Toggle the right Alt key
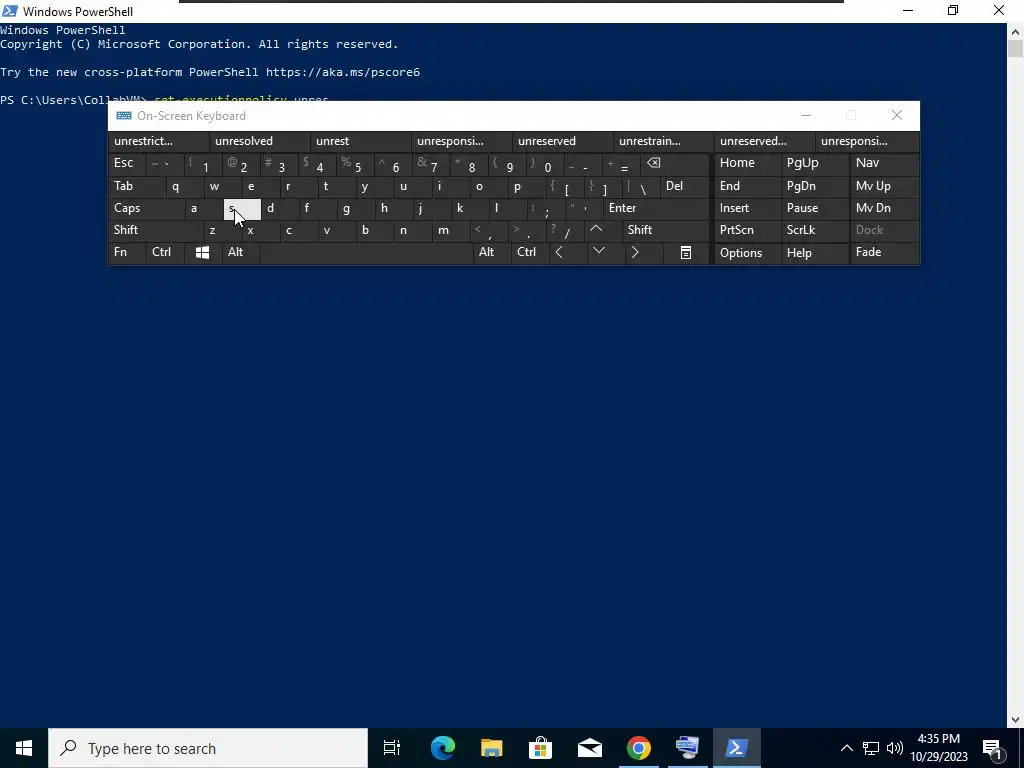The height and width of the screenshot is (768, 1024). coord(491,252)
